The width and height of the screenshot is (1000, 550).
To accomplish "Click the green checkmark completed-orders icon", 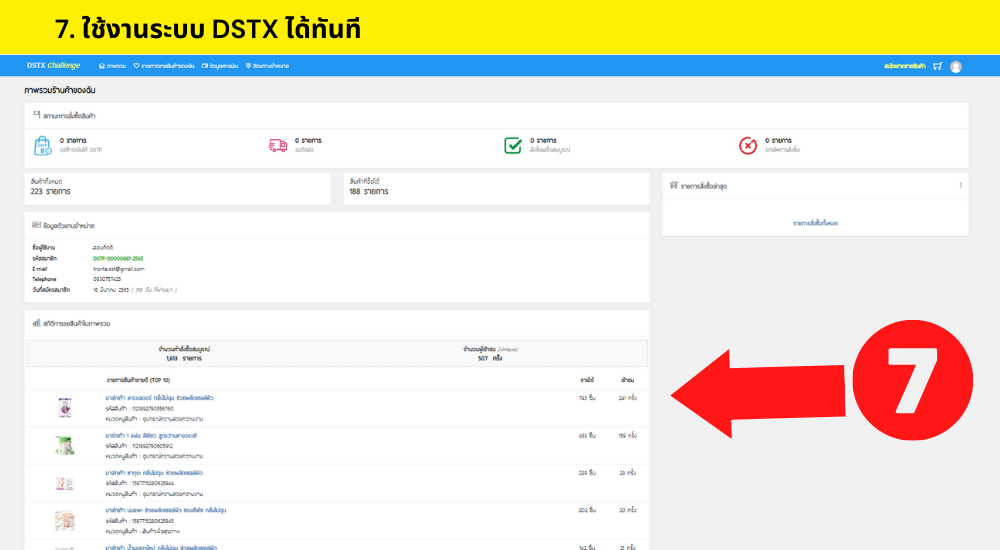I will [x=513, y=145].
